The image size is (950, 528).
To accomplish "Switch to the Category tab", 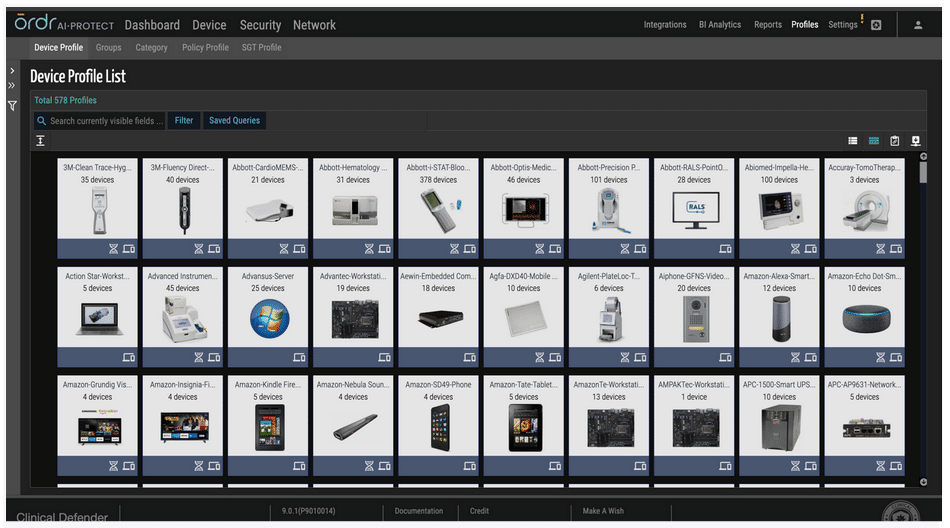I will pyautogui.click(x=151, y=47).
